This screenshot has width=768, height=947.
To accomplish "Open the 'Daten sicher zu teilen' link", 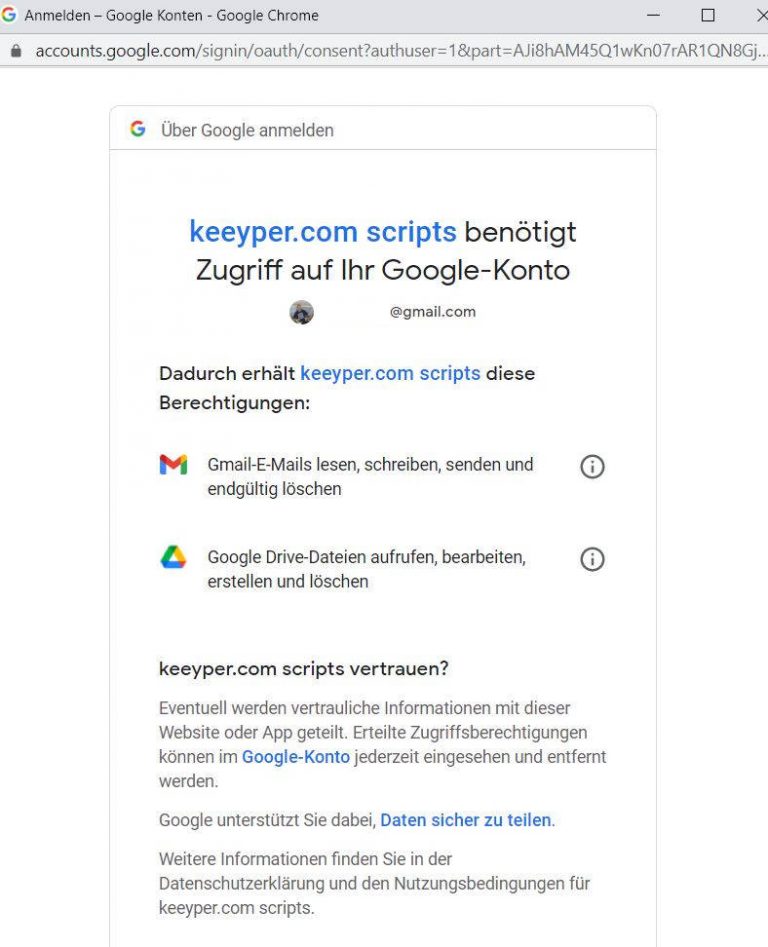I will [x=465, y=820].
